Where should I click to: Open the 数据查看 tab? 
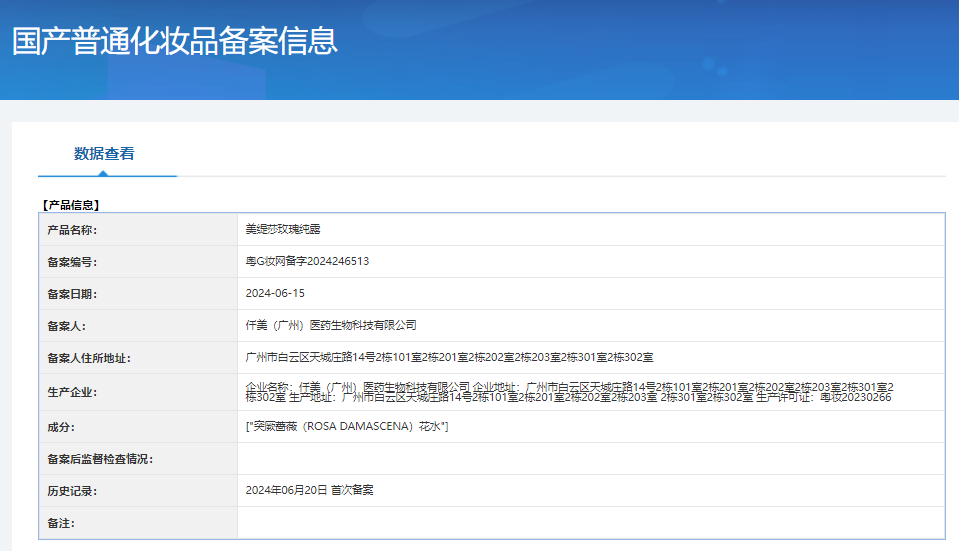[104, 153]
